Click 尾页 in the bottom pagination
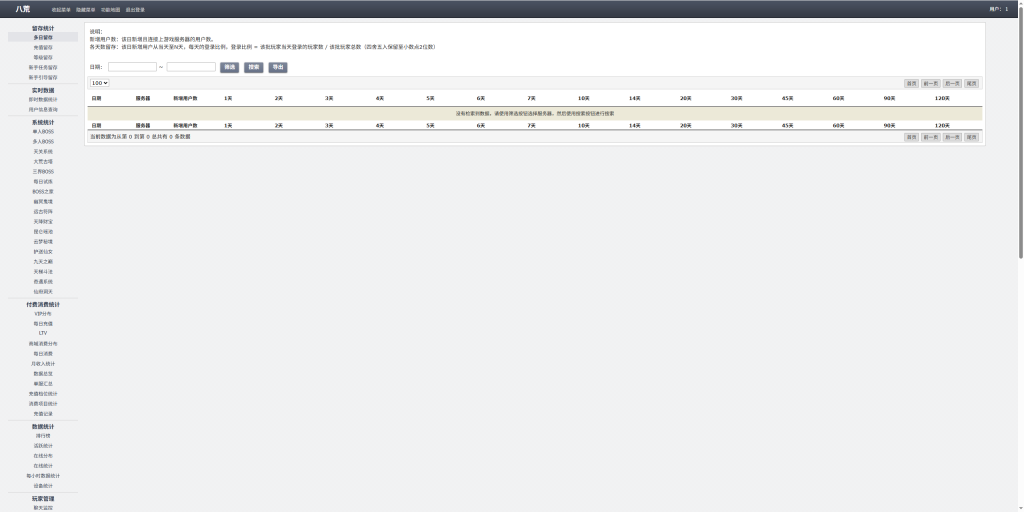Screen dimensions: 1024x512 click(x=971, y=137)
